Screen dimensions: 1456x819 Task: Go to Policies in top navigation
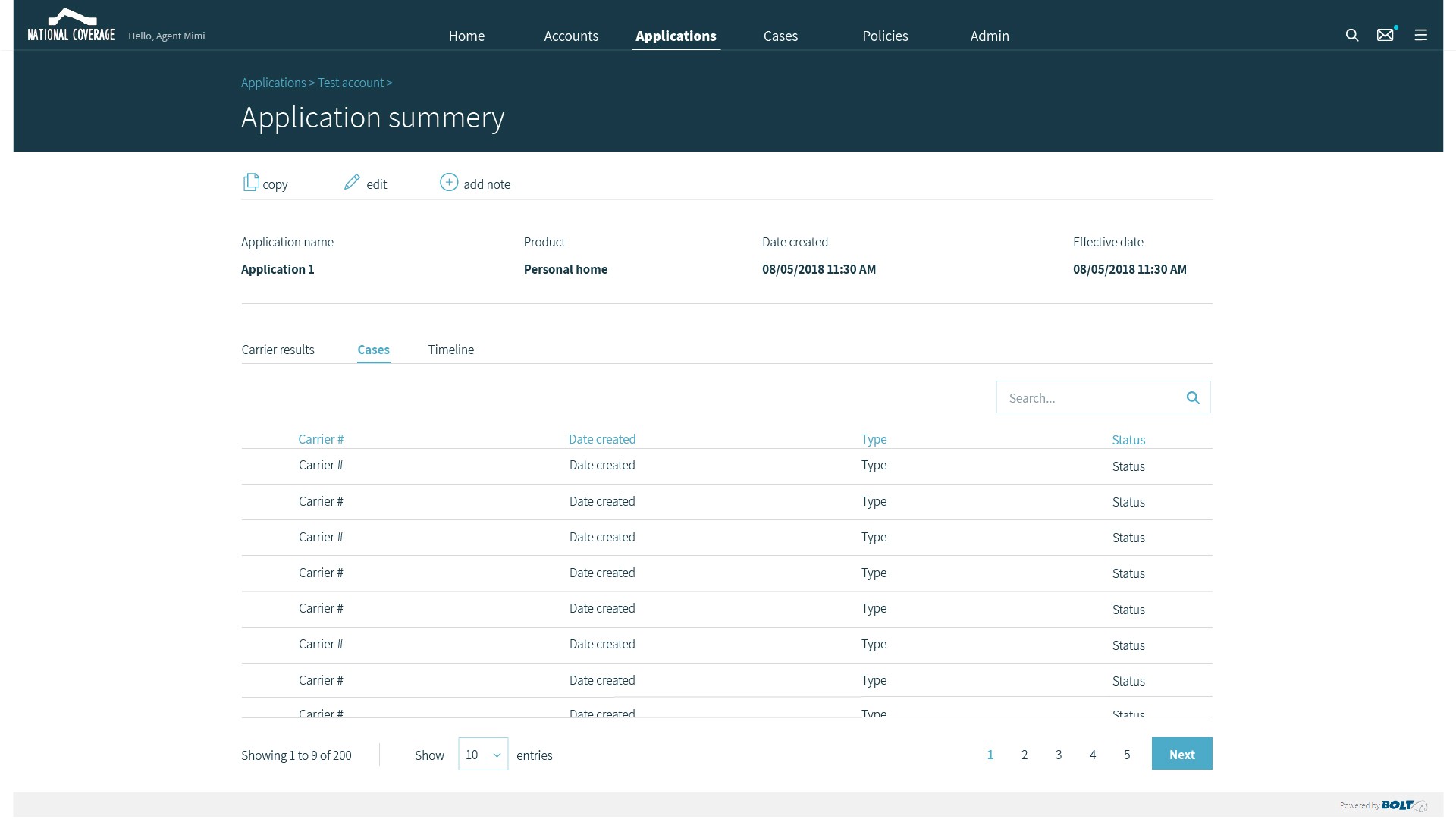885,36
